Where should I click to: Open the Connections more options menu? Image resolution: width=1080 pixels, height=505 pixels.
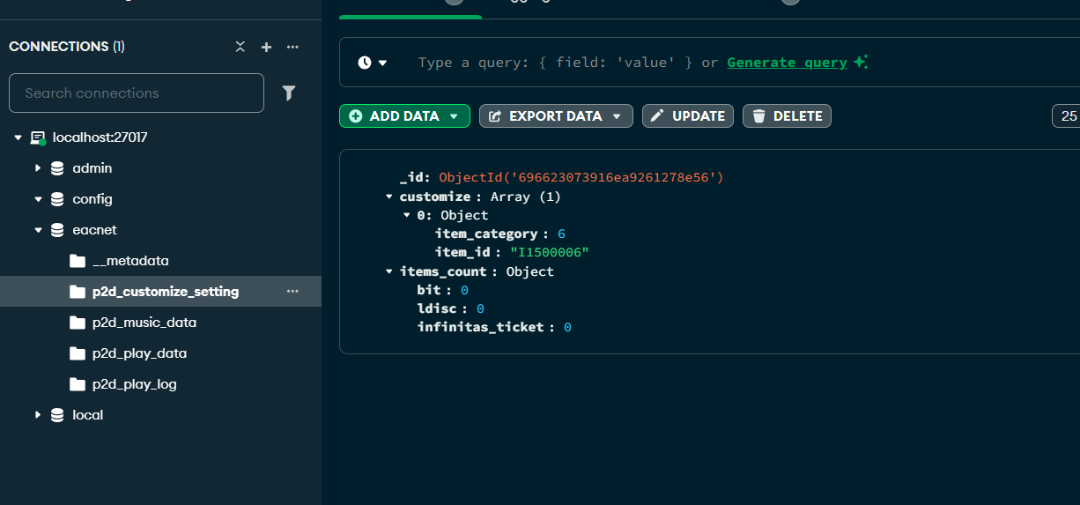click(293, 47)
